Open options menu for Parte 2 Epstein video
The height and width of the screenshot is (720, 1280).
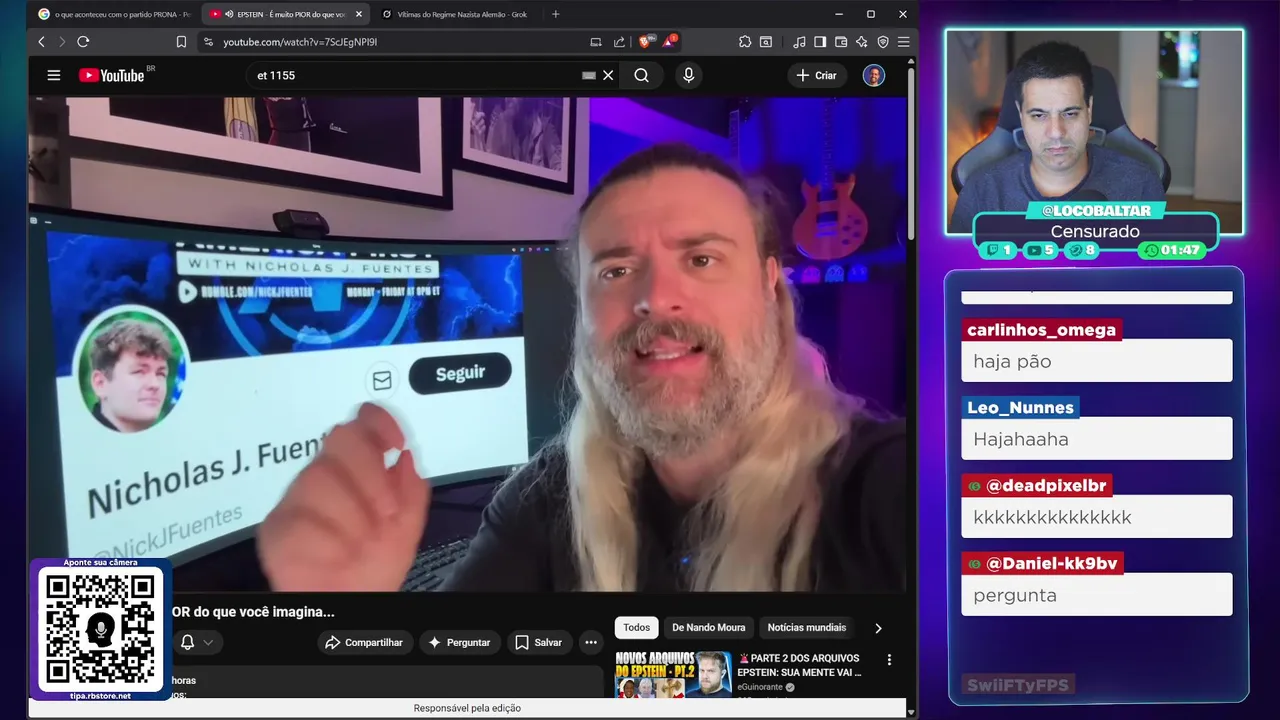coord(889,660)
